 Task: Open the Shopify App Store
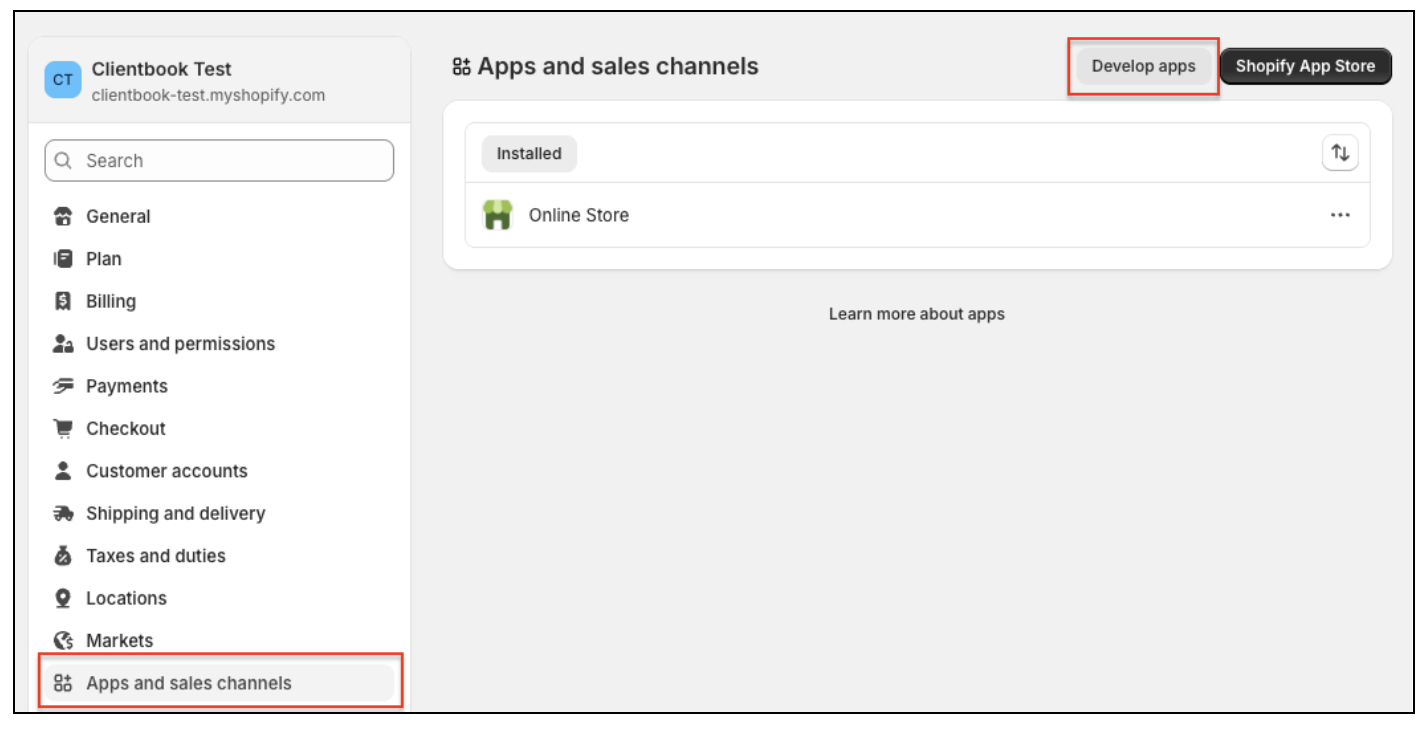[x=1305, y=66]
